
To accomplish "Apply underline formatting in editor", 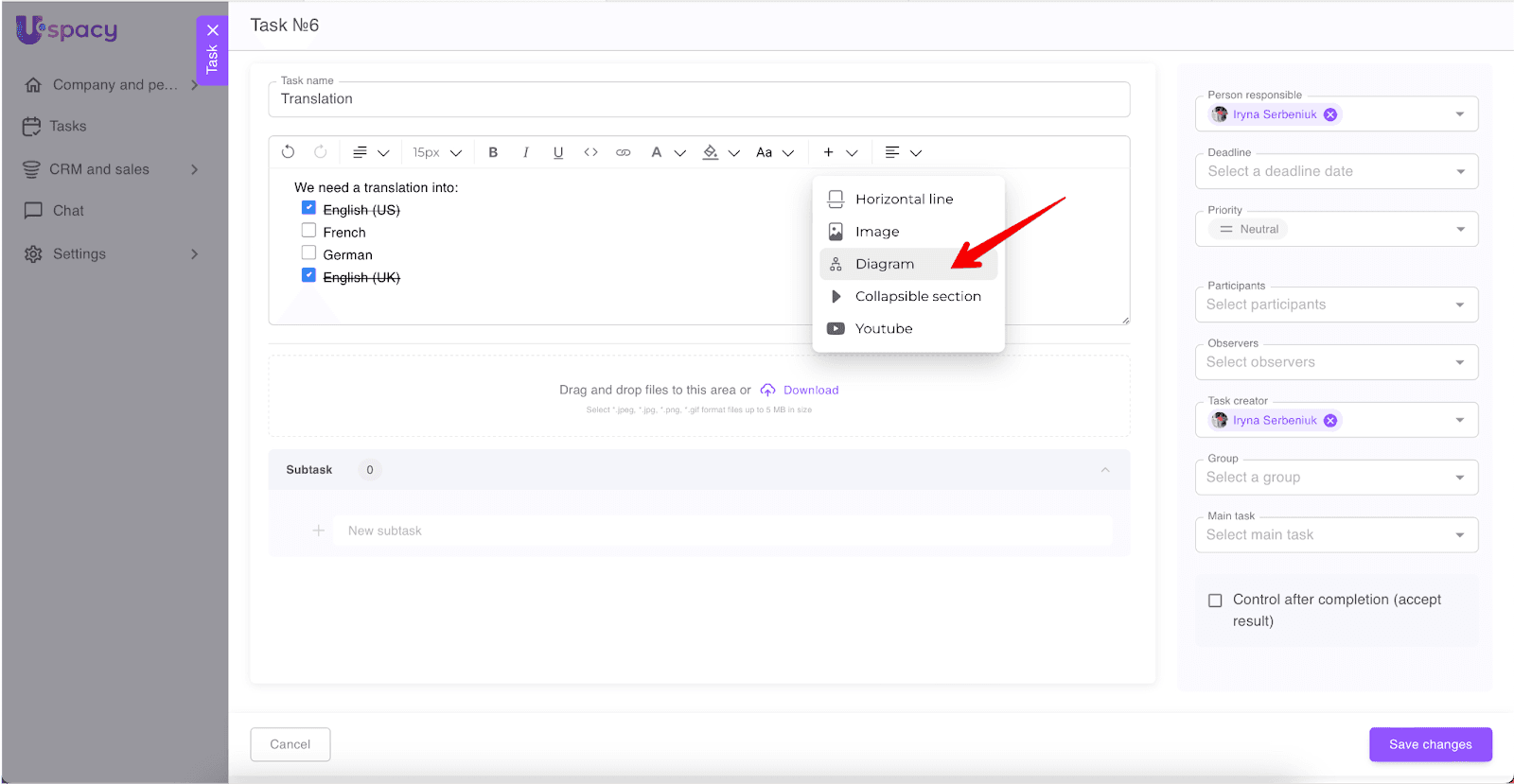I will pyautogui.click(x=558, y=152).
